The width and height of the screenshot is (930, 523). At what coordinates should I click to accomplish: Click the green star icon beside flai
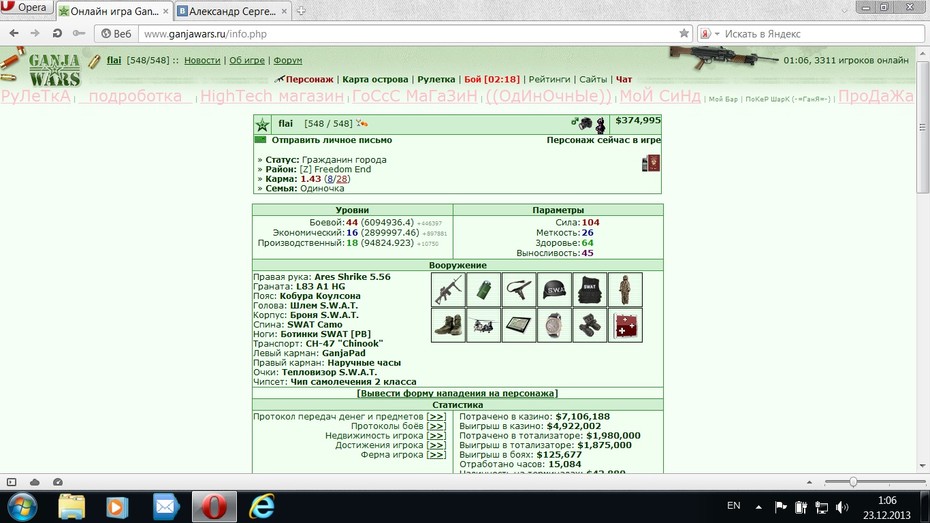click(x=262, y=125)
